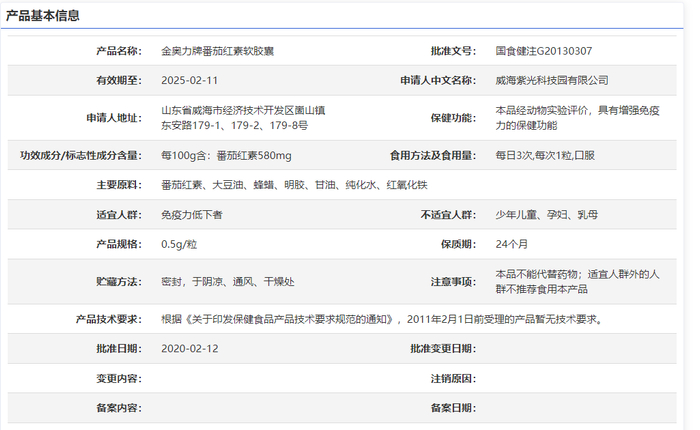Select the 适宜人群 label
700x430 pixels.
pyautogui.click(x=119, y=215)
